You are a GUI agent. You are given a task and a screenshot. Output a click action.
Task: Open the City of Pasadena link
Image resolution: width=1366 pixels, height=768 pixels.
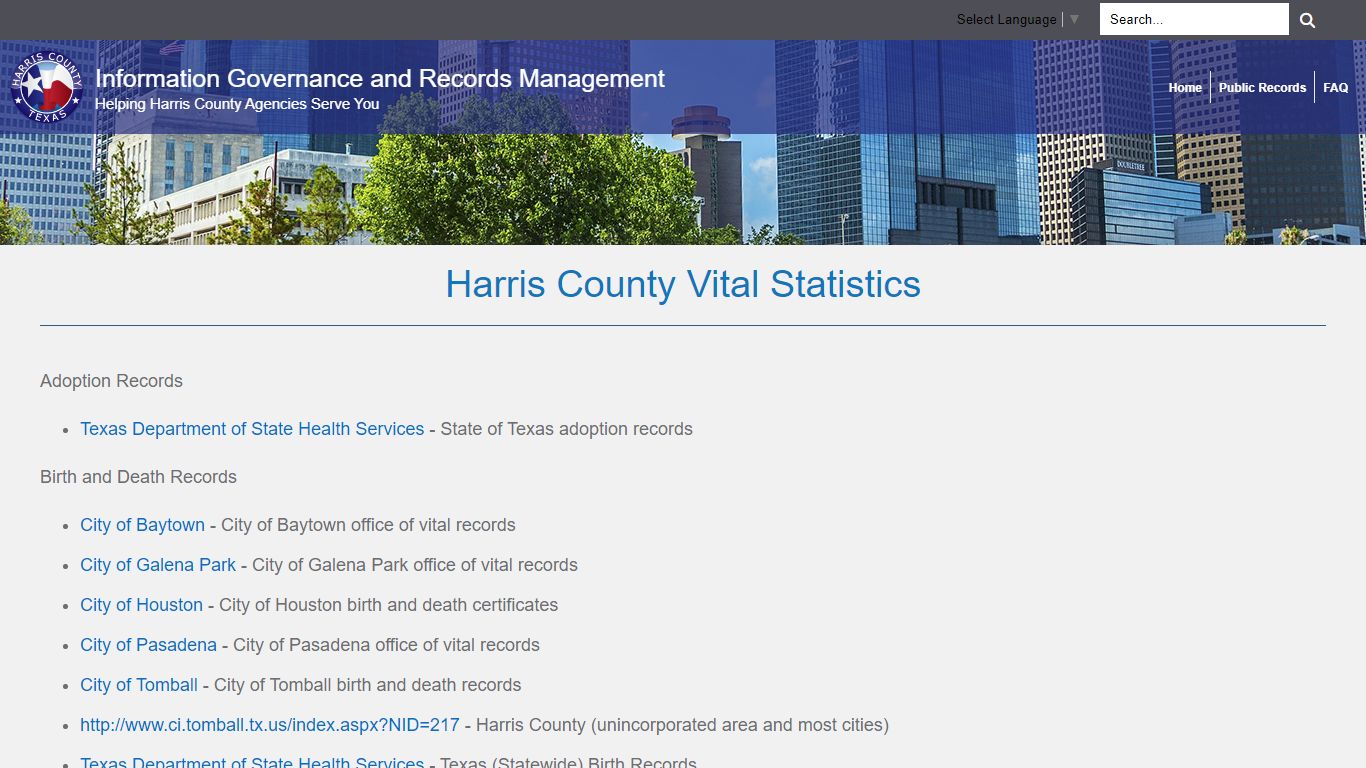[148, 645]
